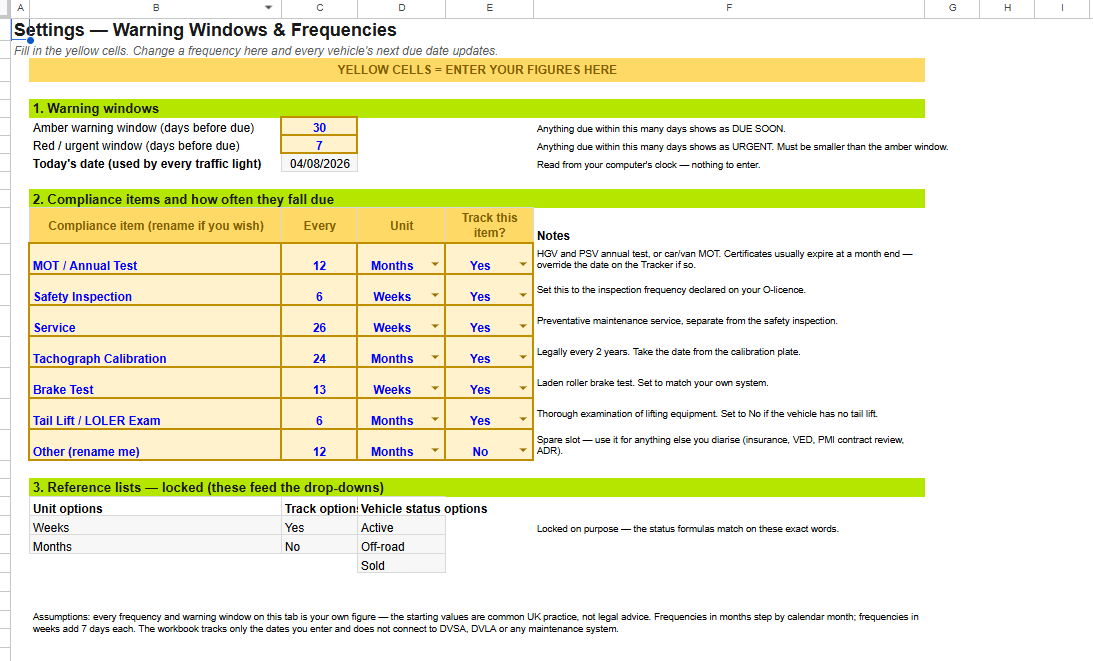Select the yellow cells instruction banner
Screen dimensions: 1093x661
pos(477,70)
